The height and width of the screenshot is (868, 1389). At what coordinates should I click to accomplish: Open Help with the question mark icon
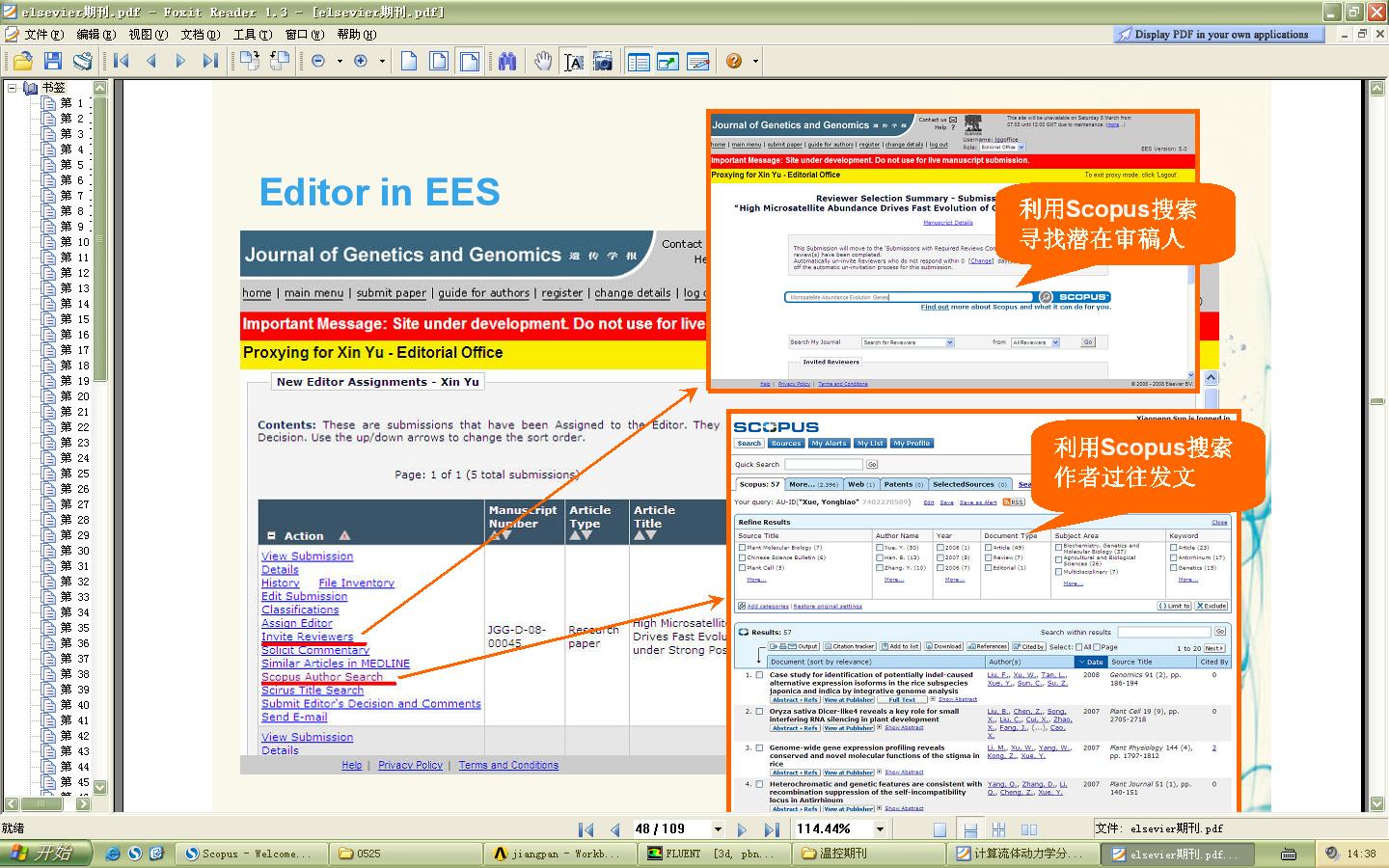coord(735,61)
